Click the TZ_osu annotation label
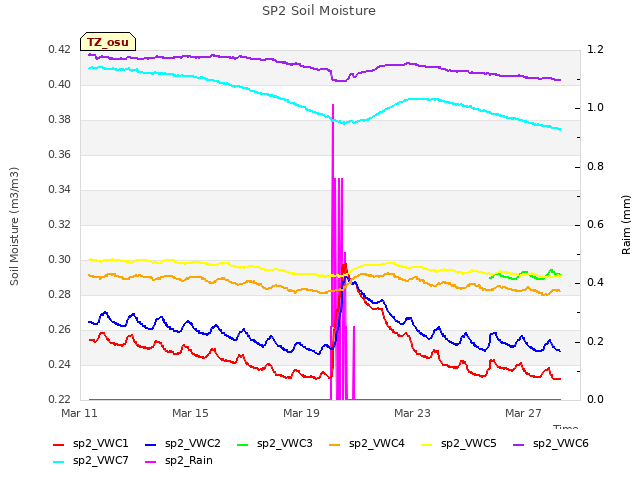640x480 pixels. (x=108, y=42)
